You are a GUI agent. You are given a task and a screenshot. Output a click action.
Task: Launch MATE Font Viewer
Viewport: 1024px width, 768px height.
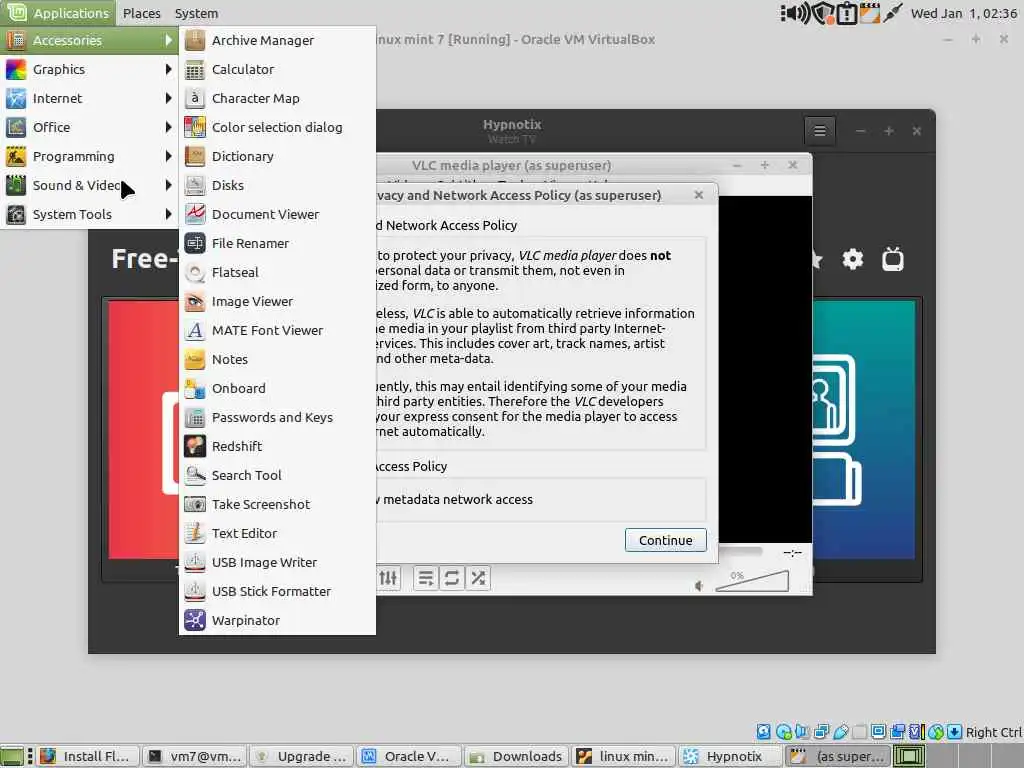click(277, 330)
